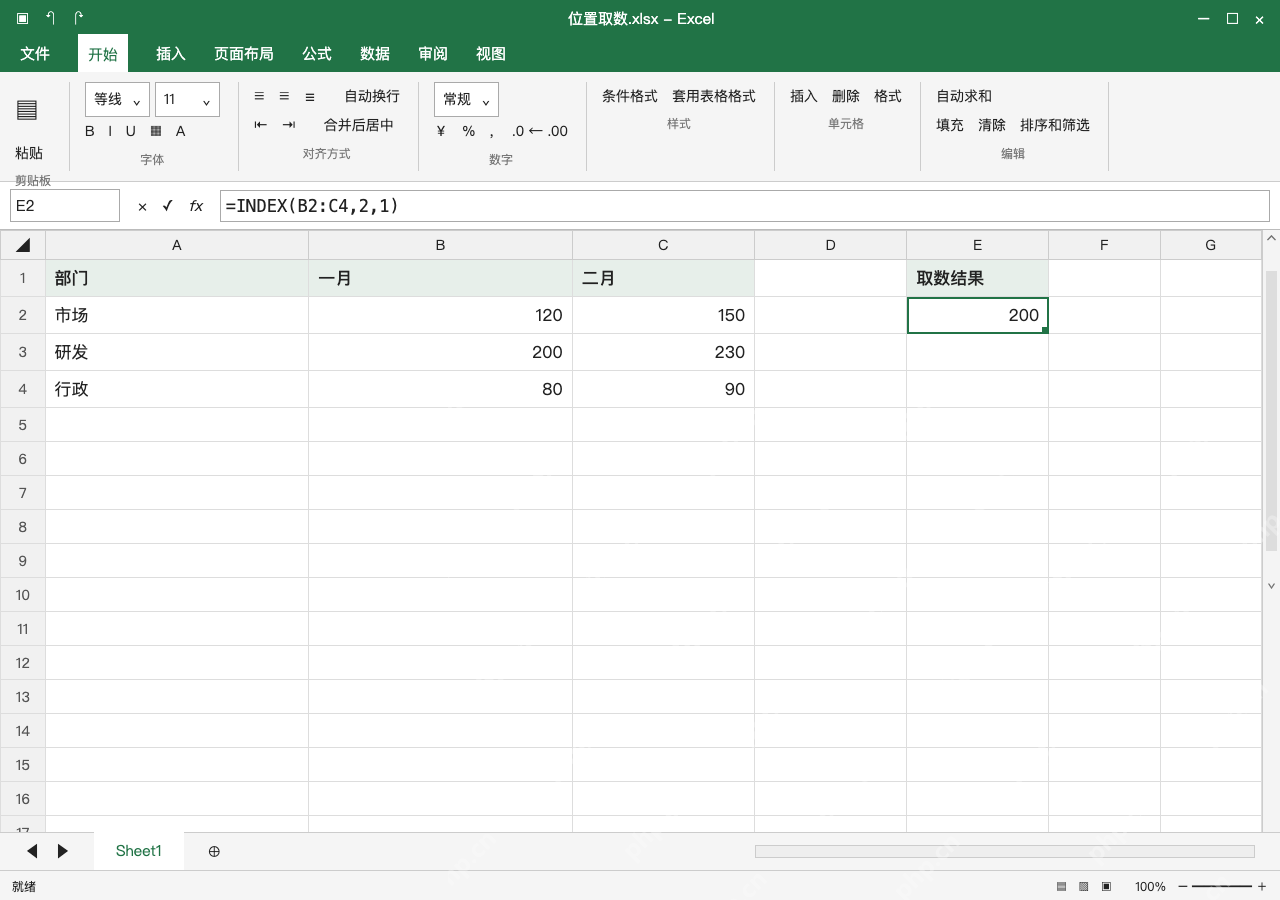The image size is (1280, 900).
Task: Select the Sheet1 tab
Action: tap(139, 851)
